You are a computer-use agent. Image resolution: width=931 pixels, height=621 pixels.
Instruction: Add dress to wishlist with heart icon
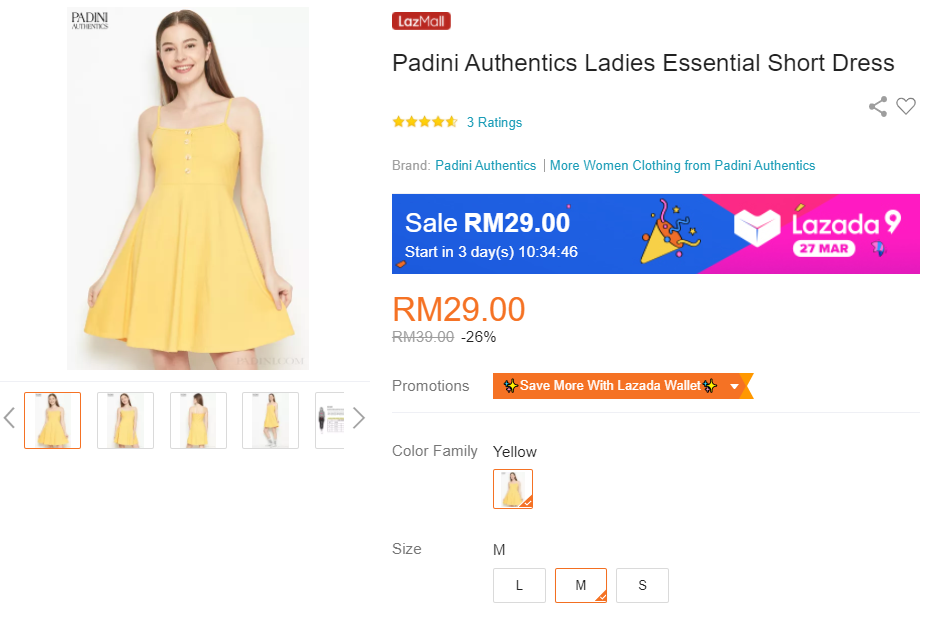pos(906,107)
